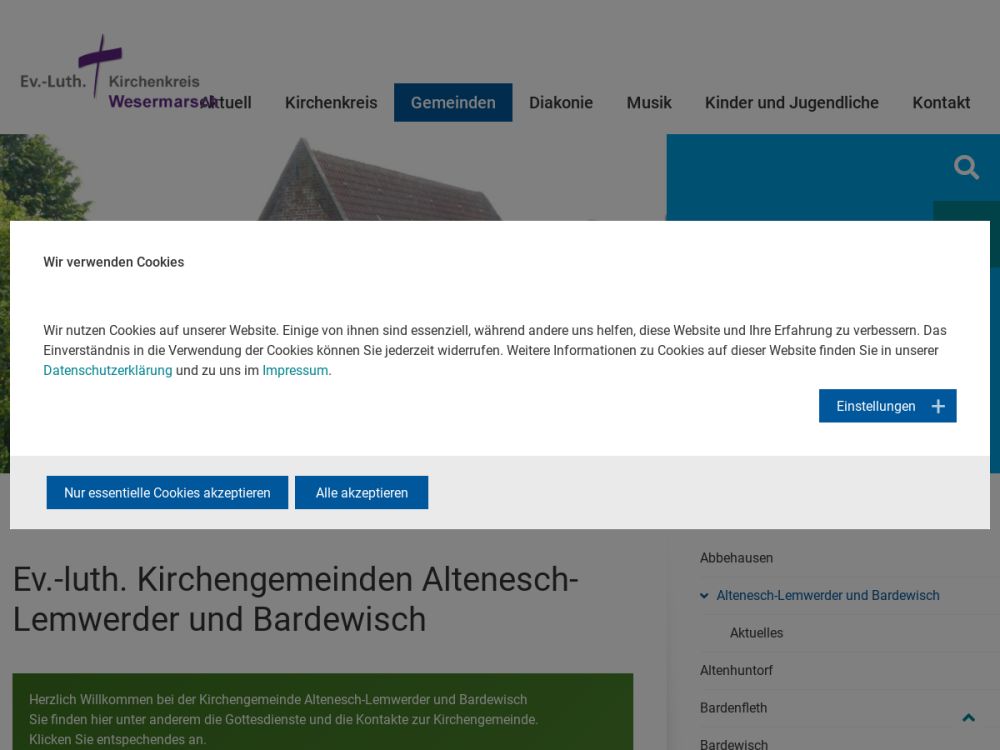The height and width of the screenshot is (750, 1000).
Task: Open the Impressum link
Action: (295, 371)
